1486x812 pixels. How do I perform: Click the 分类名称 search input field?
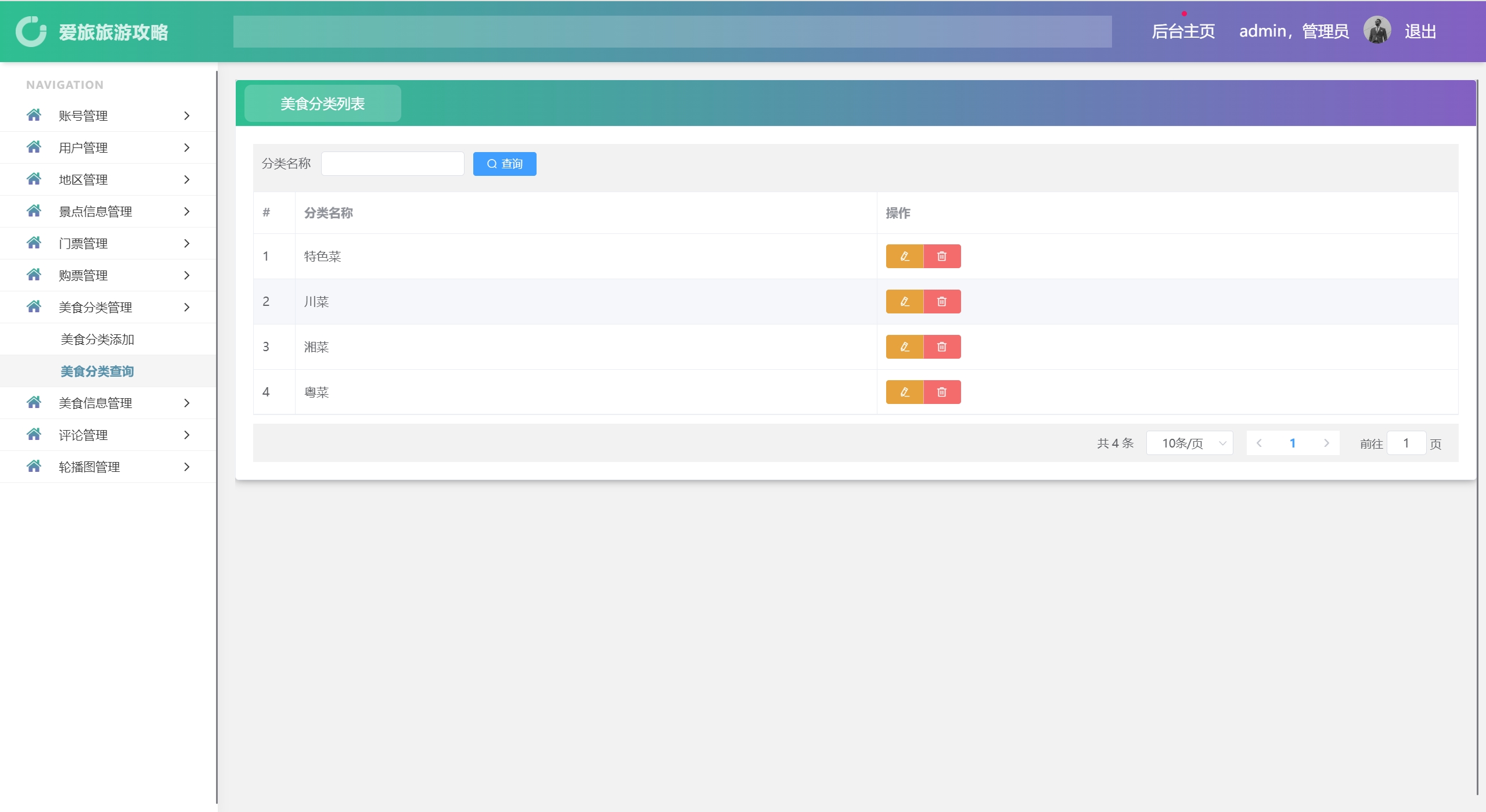tap(392, 164)
